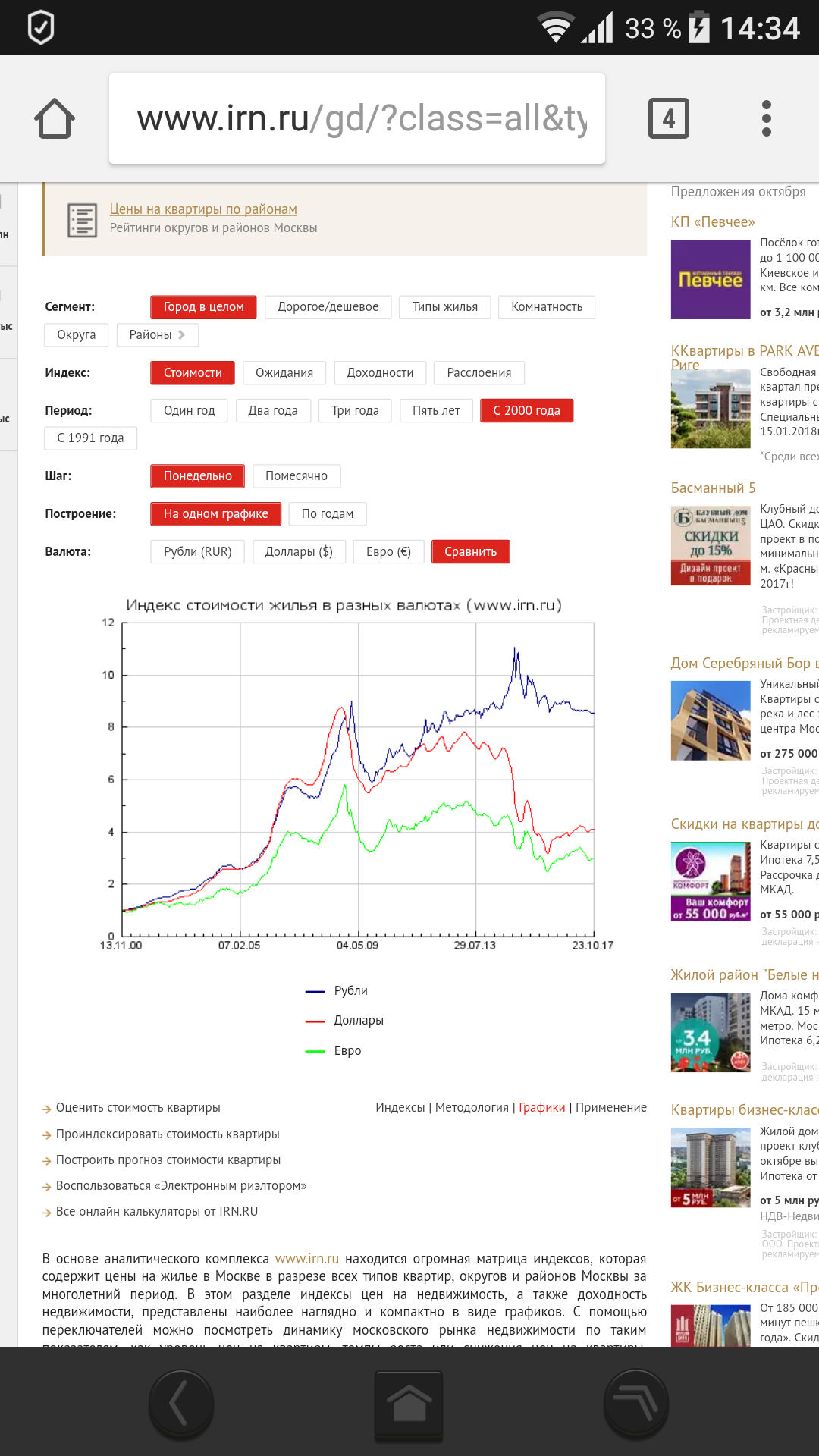Tap the security shield status icon
819x1456 pixels.
click(x=40, y=27)
